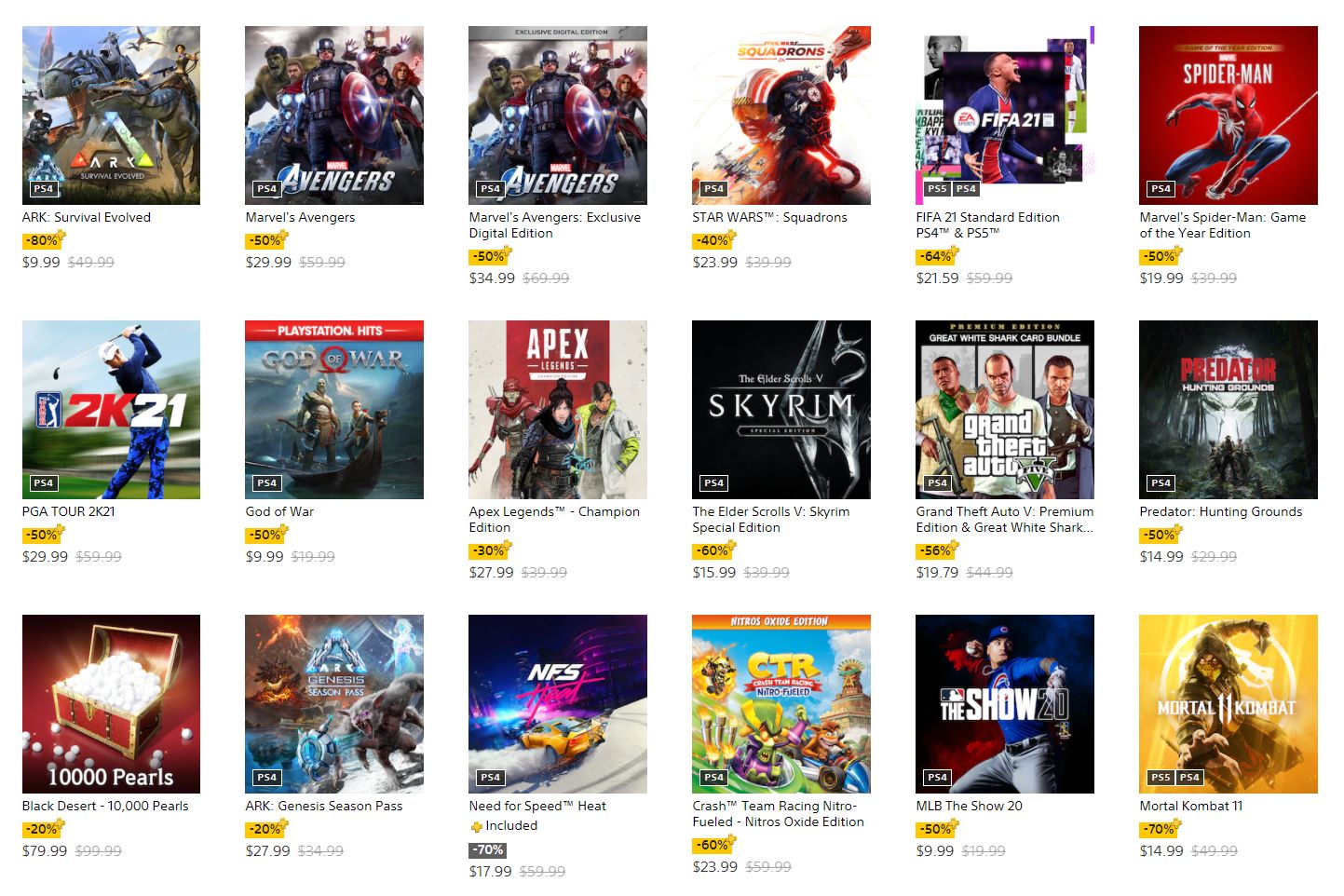Screen dimensions: 1344x896
Task: Click the -56% badge under Grand Theft Auto V
Action: tap(937, 550)
